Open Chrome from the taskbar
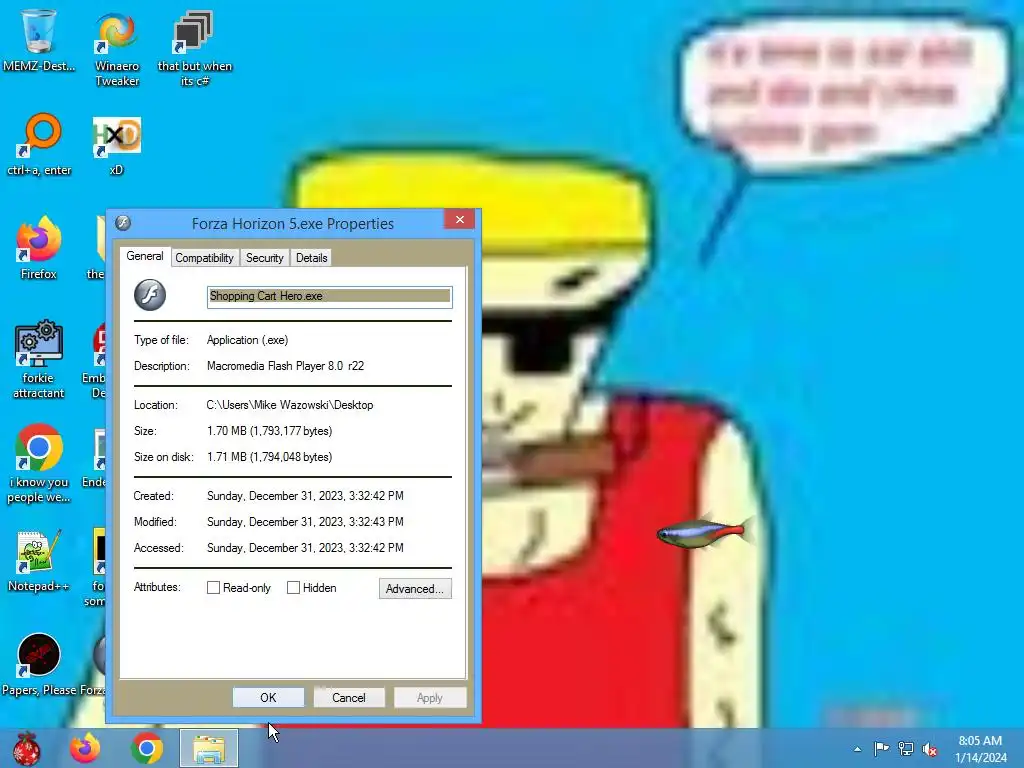The image size is (1024, 768). click(147, 748)
